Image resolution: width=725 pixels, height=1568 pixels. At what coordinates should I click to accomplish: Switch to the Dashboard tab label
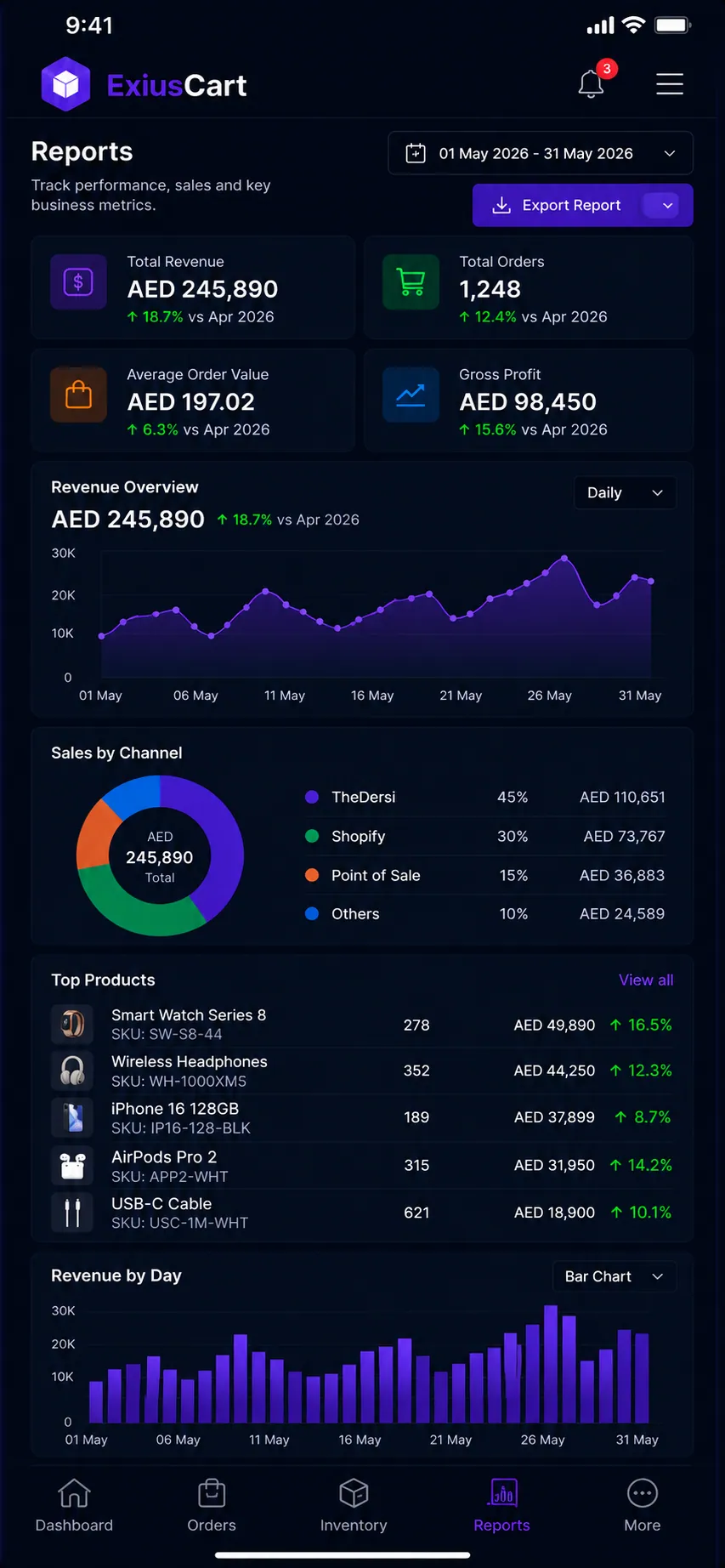tap(74, 1525)
